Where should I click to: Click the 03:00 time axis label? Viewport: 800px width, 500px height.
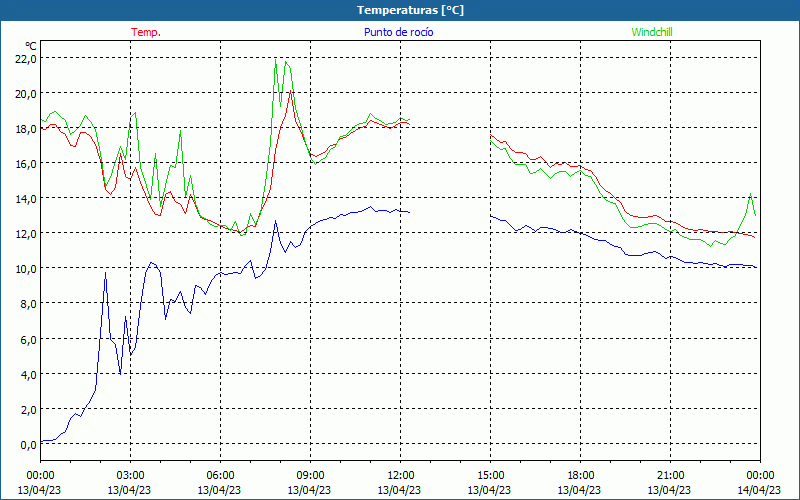(130, 476)
